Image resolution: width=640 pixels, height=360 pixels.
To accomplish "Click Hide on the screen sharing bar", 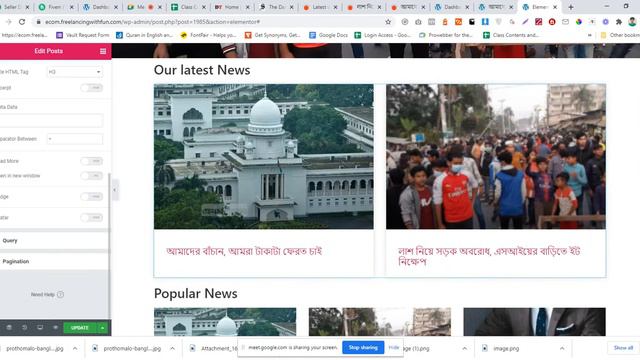I will [394, 347].
